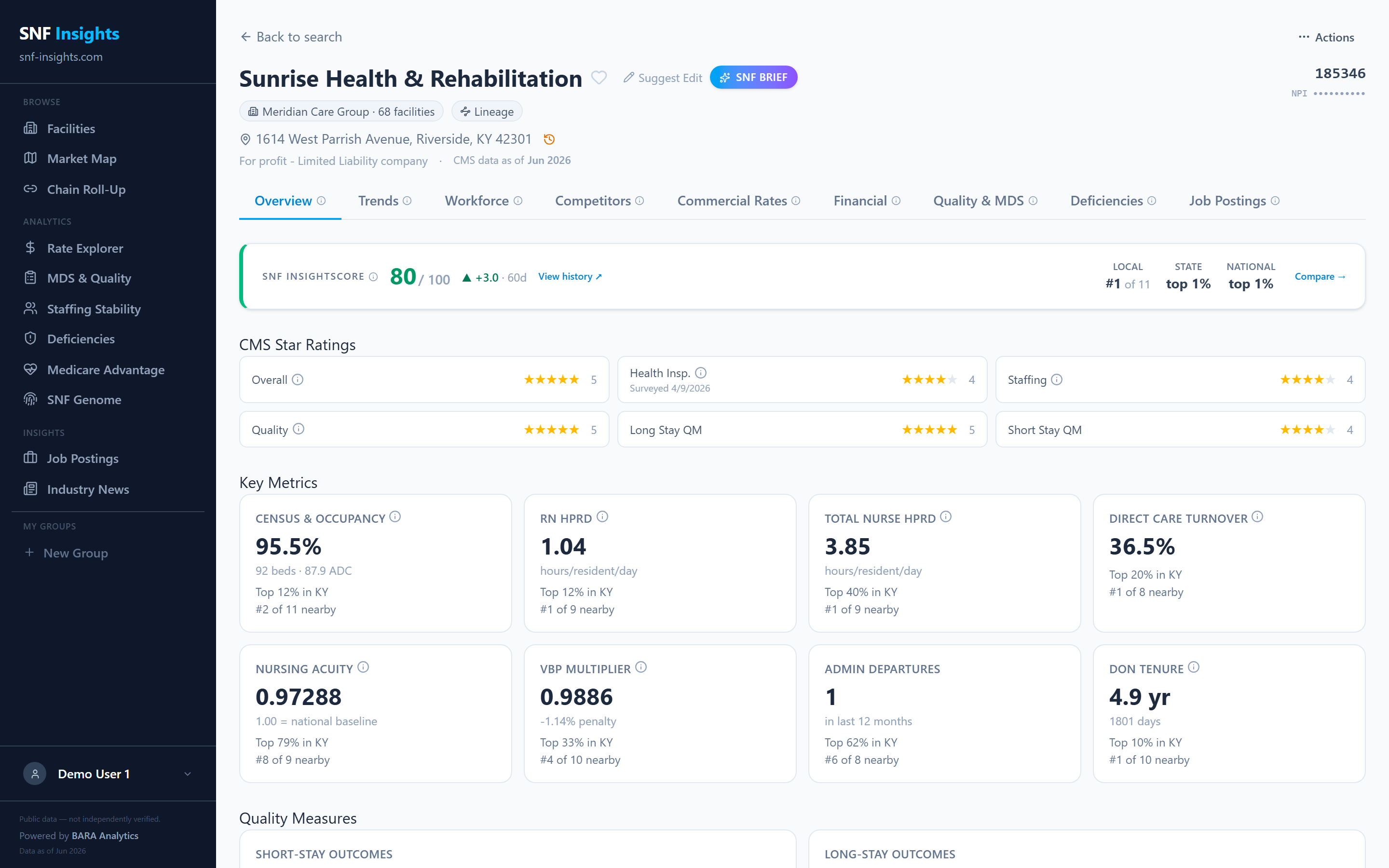Image resolution: width=1389 pixels, height=868 pixels.
Task: Click the favorite heart icon beside facility name
Action: click(x=599, y=78)
